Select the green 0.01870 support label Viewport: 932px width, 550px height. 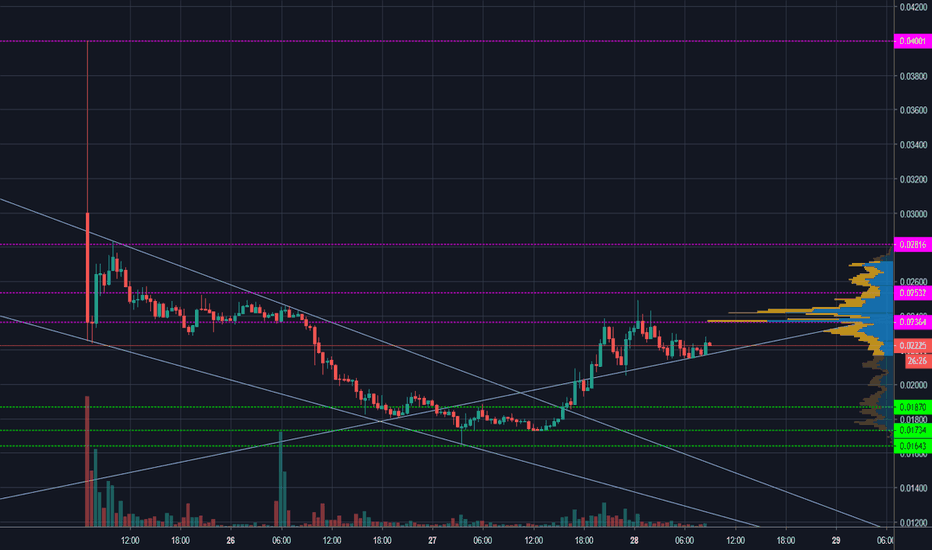[x=912, y=407]
